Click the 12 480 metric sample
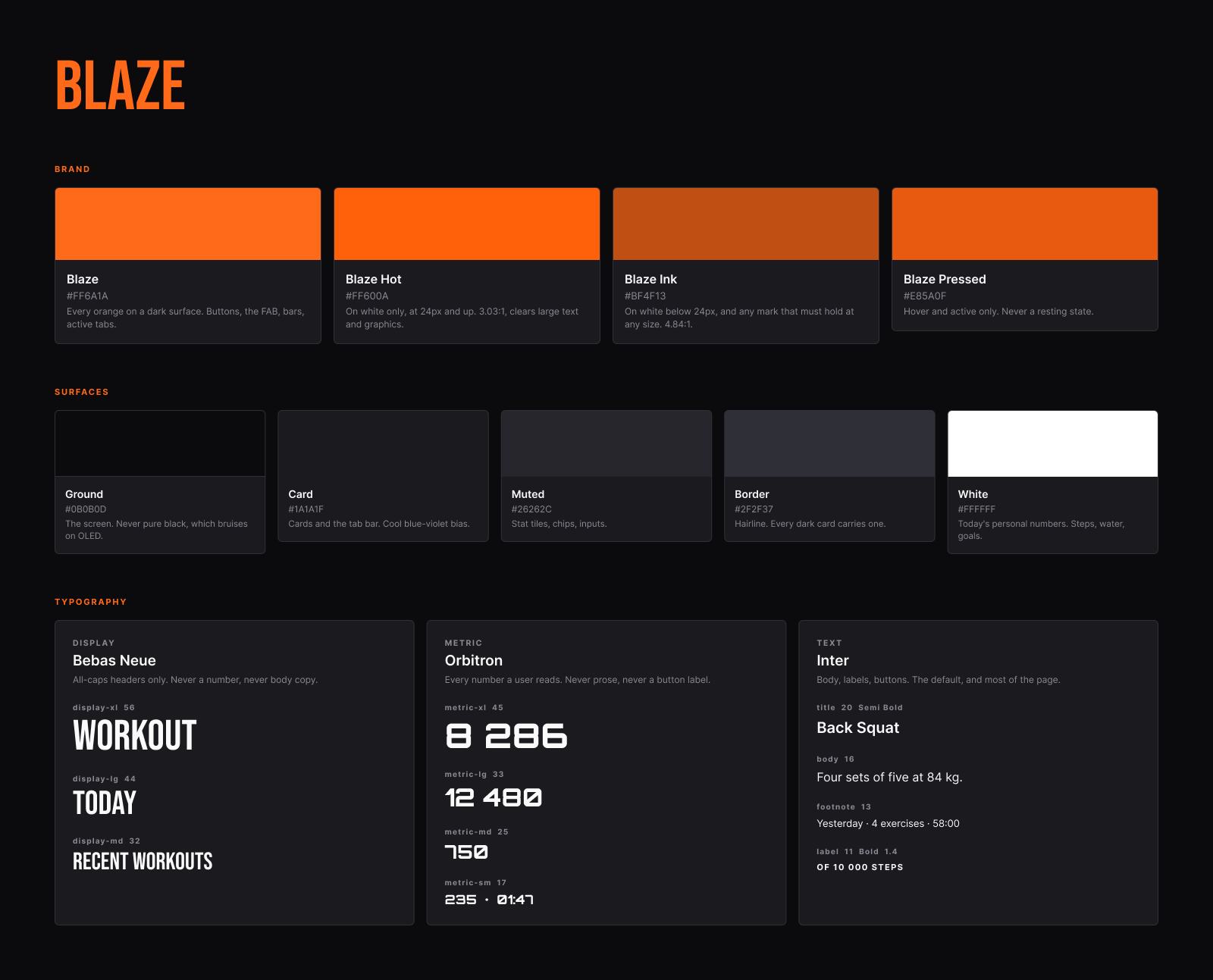The height and width of the screenshot is (980, 1213). coord(494,797)
